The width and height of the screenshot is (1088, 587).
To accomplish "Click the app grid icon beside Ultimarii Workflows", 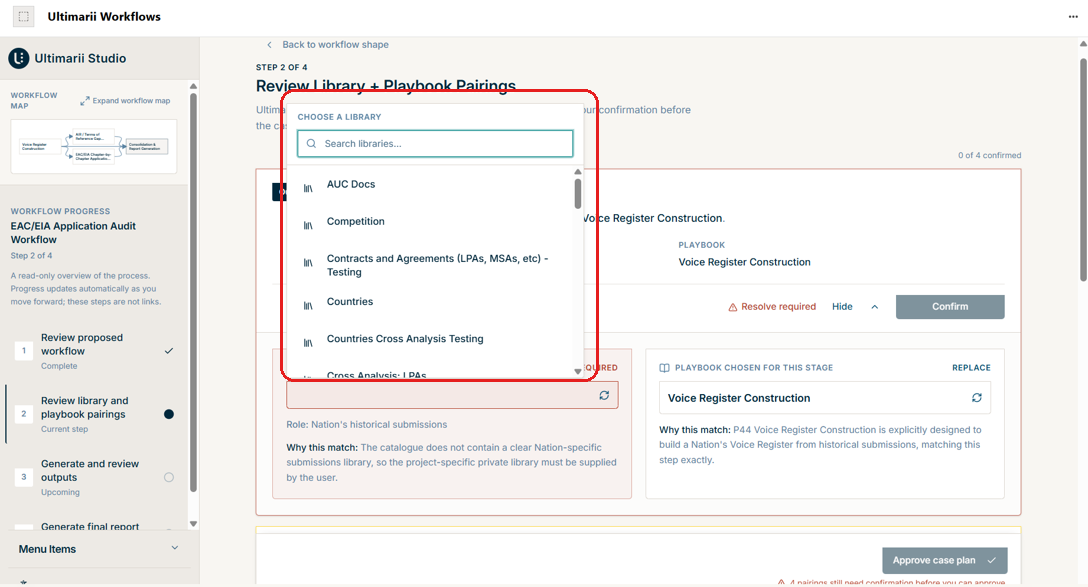I will 24,16.
